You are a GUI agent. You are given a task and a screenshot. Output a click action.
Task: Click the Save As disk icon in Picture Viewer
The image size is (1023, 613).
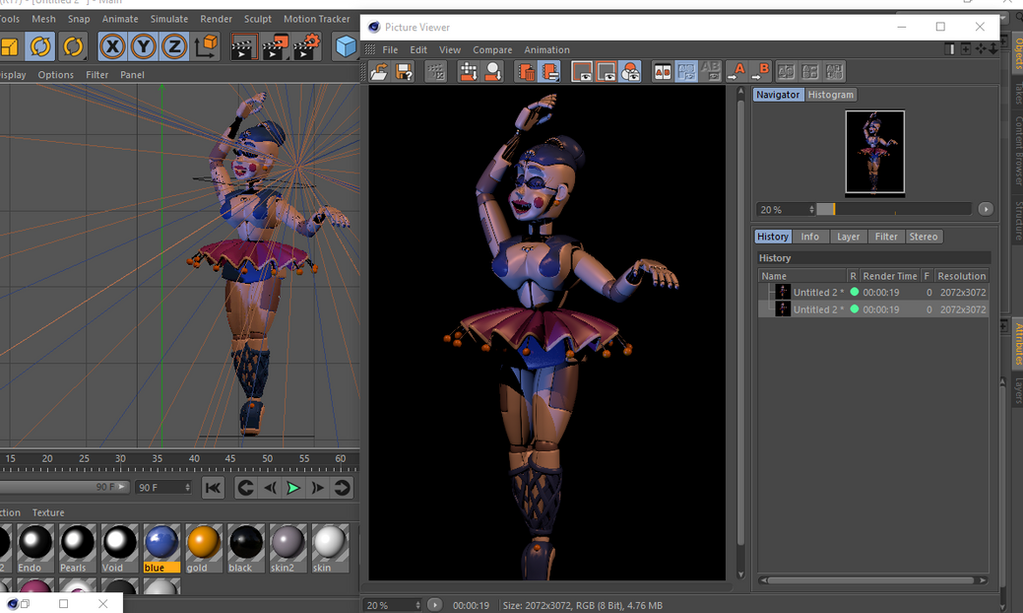(x=405, y=72)
